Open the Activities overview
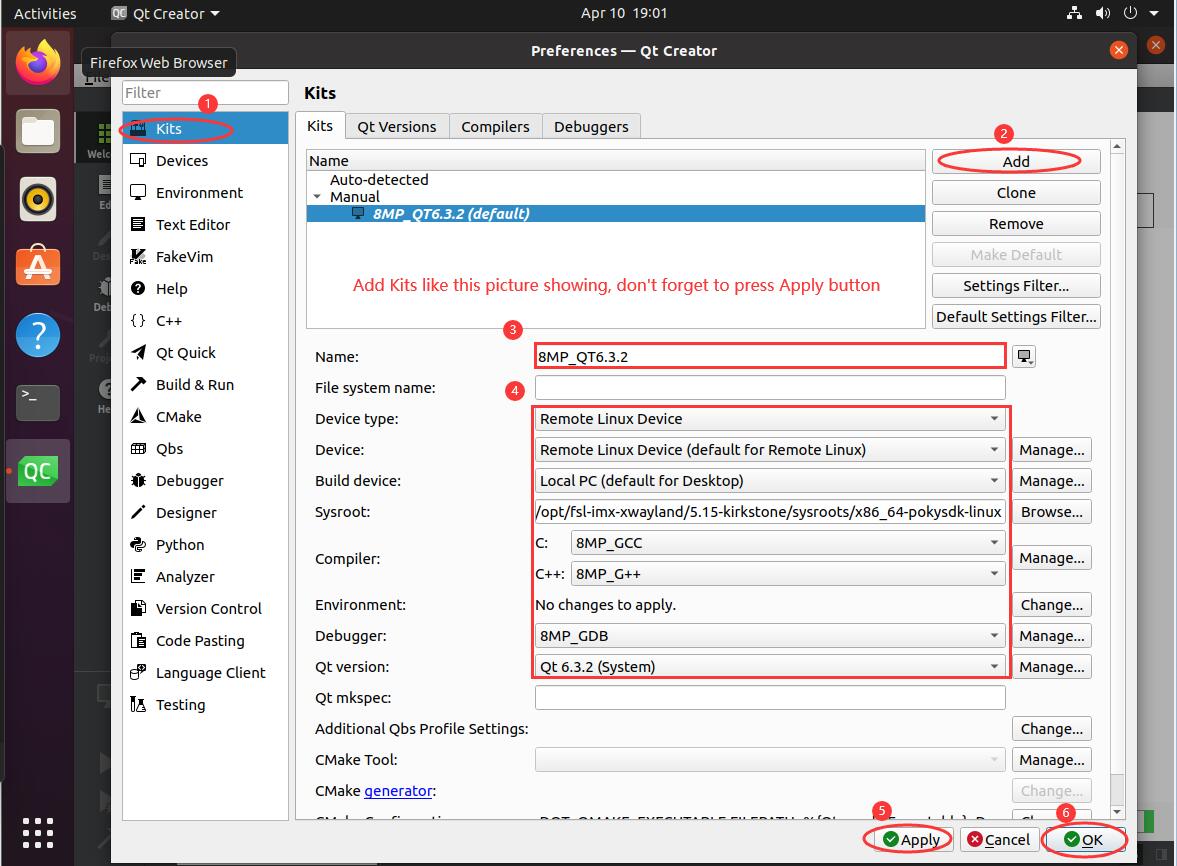The image size is (1177, 866). tap(45, 14)
